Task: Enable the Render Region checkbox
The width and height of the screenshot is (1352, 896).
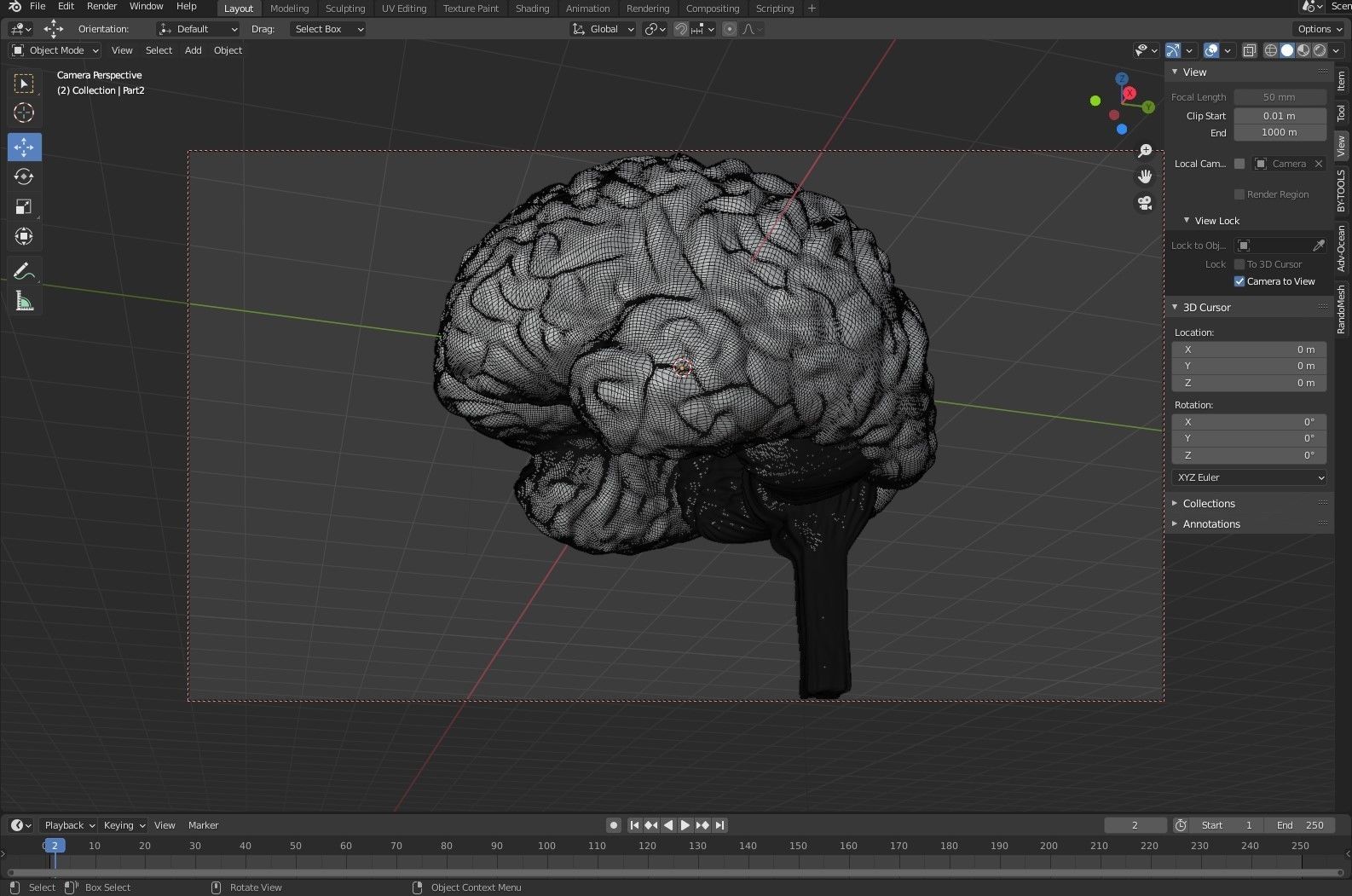Action: (x=1239, y=194)
